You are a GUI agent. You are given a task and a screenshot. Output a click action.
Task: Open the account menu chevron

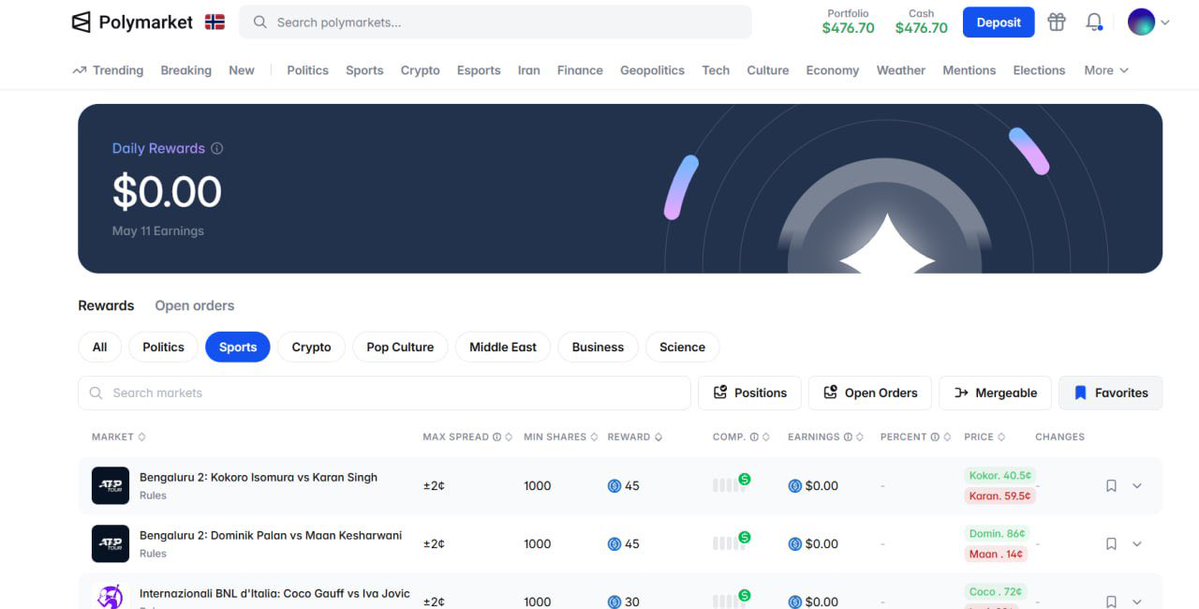[1165, 22]
